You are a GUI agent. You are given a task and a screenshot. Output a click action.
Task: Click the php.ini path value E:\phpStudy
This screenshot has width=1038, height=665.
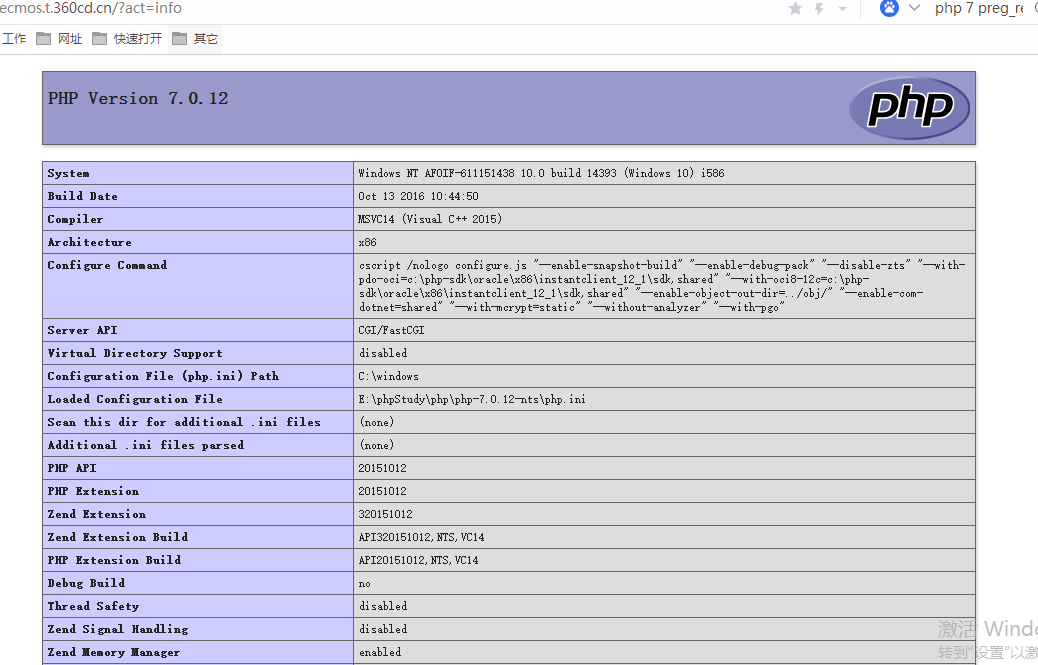pyautogui.click(x=472, y=399)
